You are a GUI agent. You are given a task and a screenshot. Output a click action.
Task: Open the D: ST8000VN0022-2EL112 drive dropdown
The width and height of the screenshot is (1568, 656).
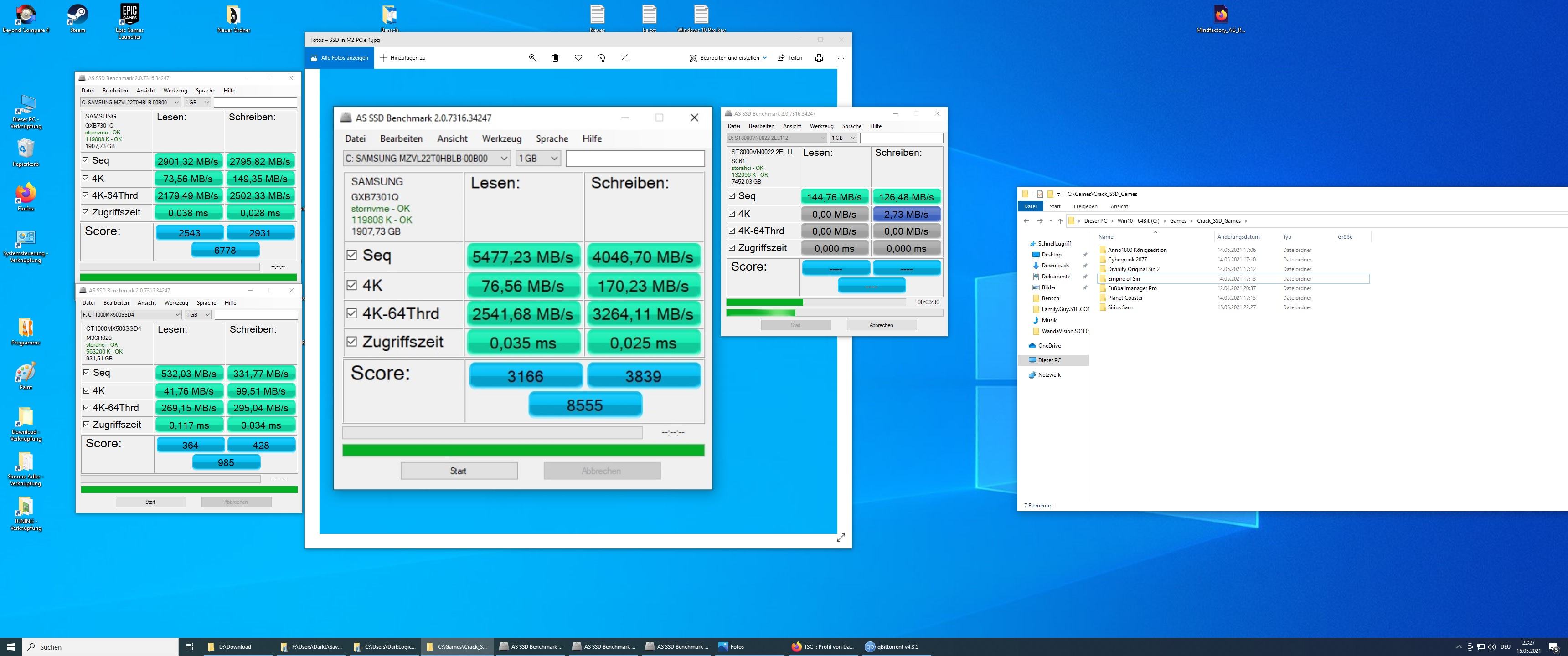coord(777,138)
